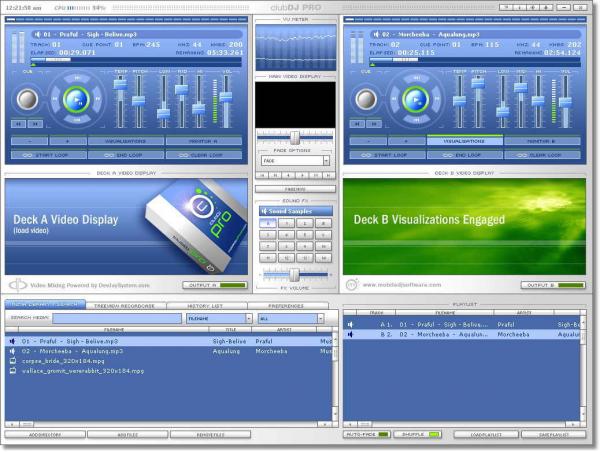Select file 02 - Morcheeba - Aqualung.mp3

168,351
